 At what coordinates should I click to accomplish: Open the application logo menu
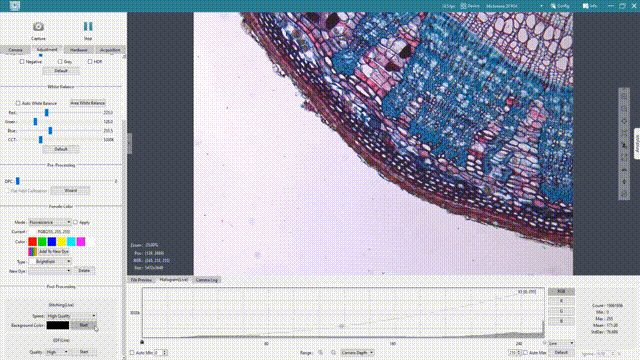coord(15,6)
